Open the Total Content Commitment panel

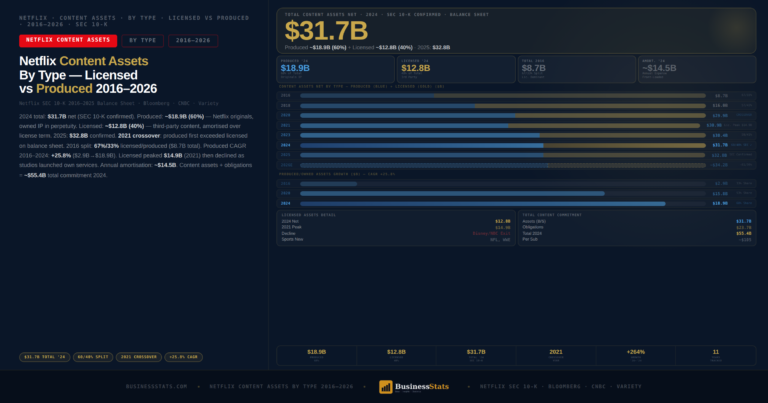click(x=637, y=228)
